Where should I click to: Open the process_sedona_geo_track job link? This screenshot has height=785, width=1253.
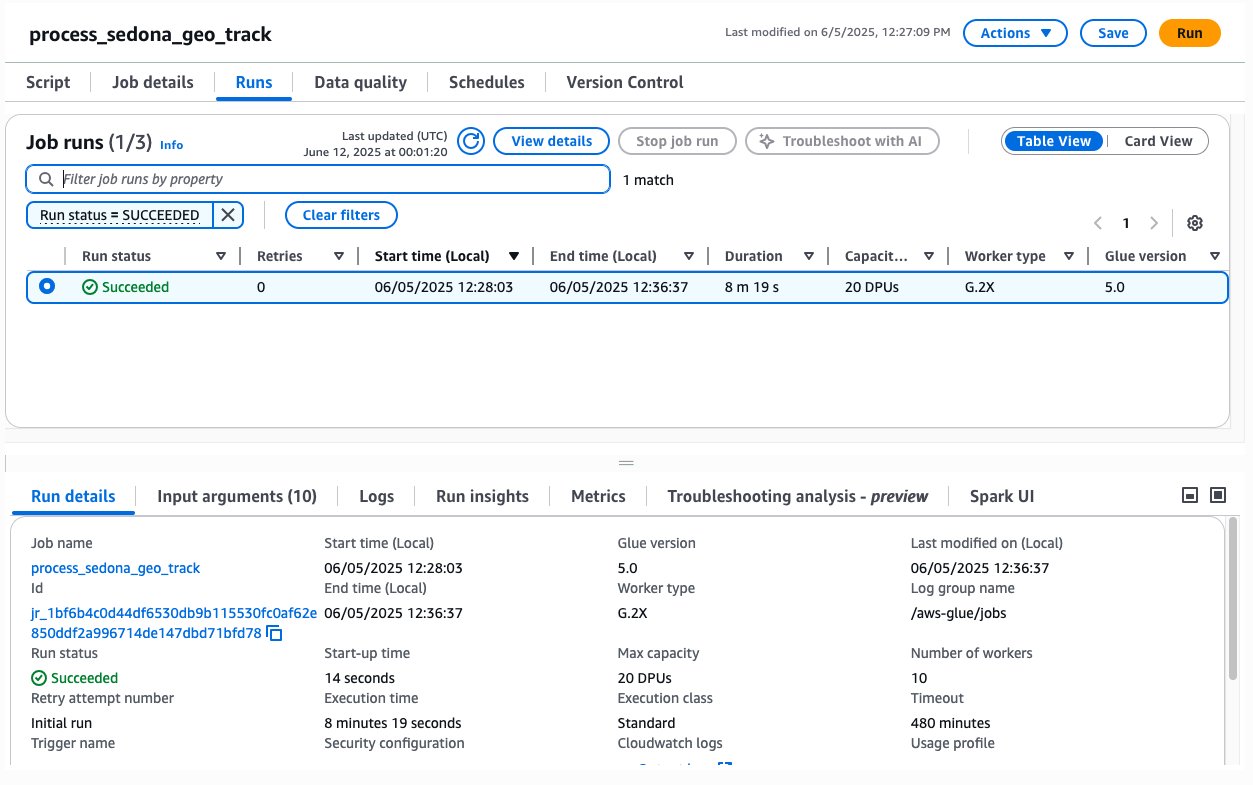pyautogui.click(x=115, y=567)
